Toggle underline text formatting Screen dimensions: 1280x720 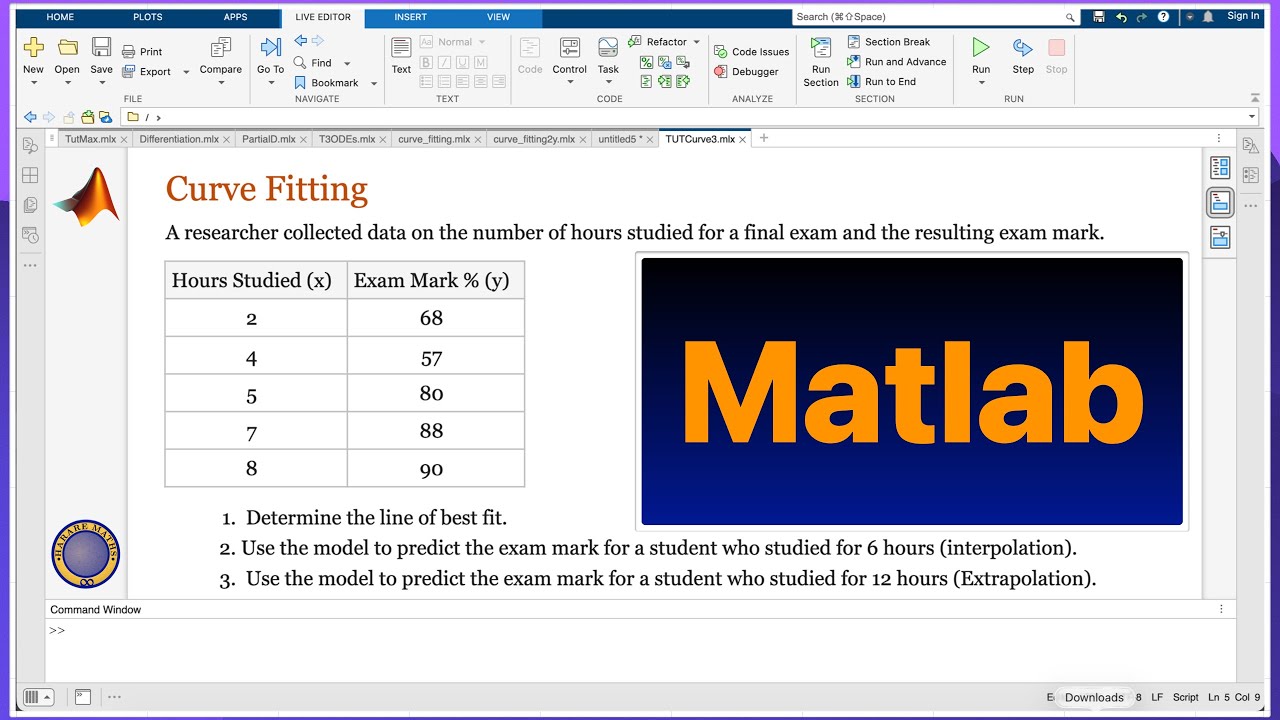(x=463, y=62)
